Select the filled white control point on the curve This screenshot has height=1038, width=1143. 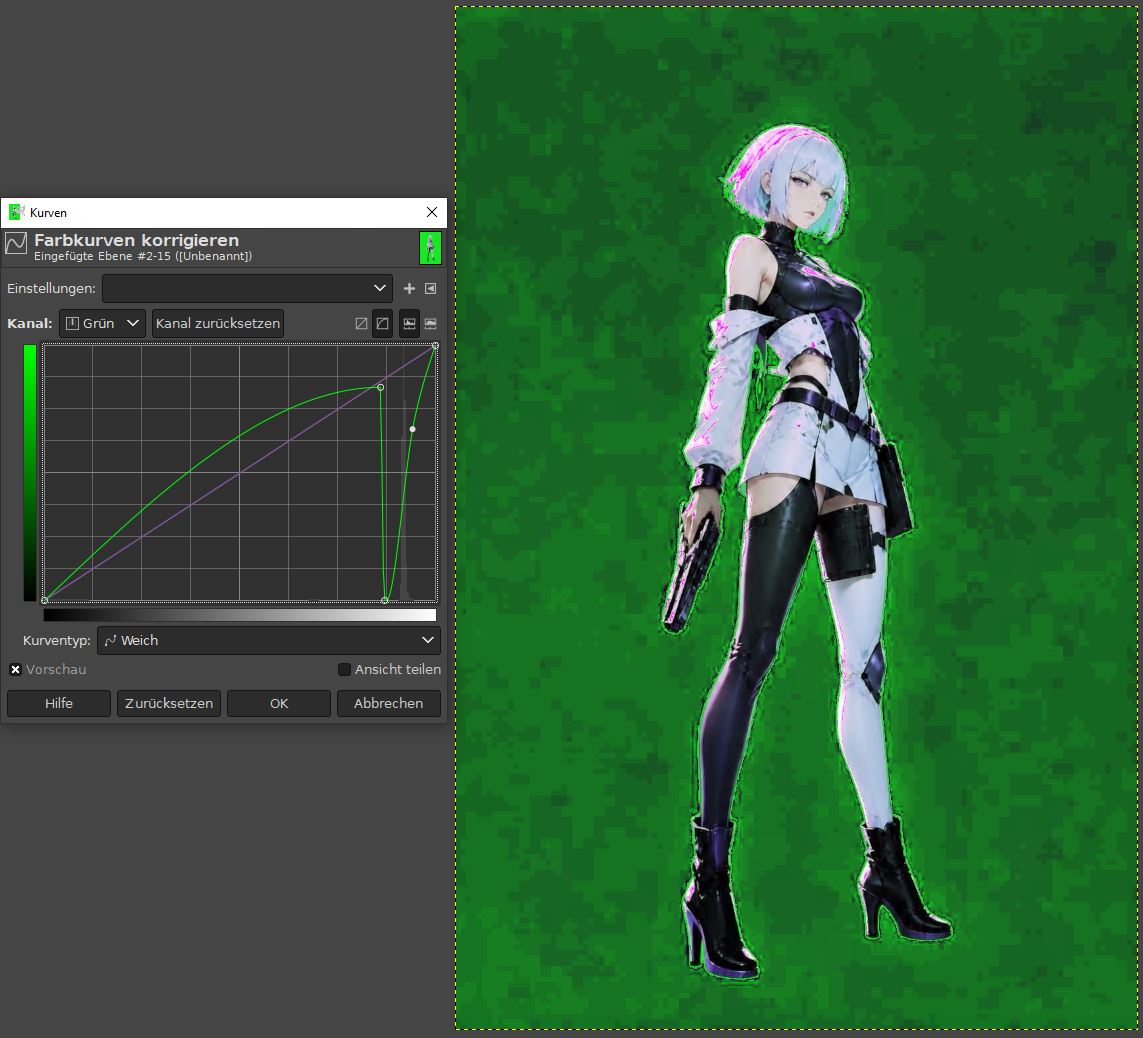tap(413, 429)
